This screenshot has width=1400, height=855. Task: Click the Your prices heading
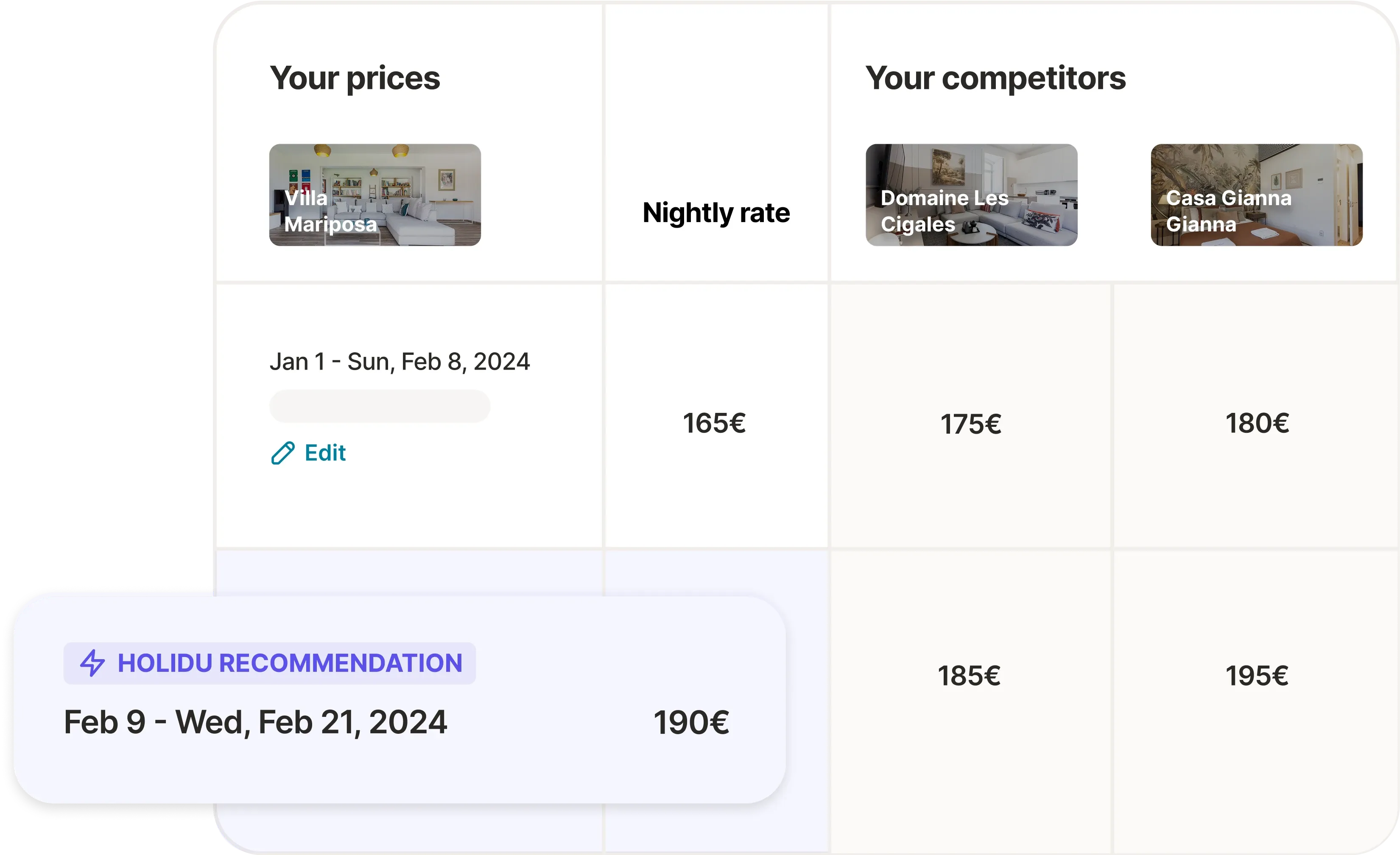(355, 78)
